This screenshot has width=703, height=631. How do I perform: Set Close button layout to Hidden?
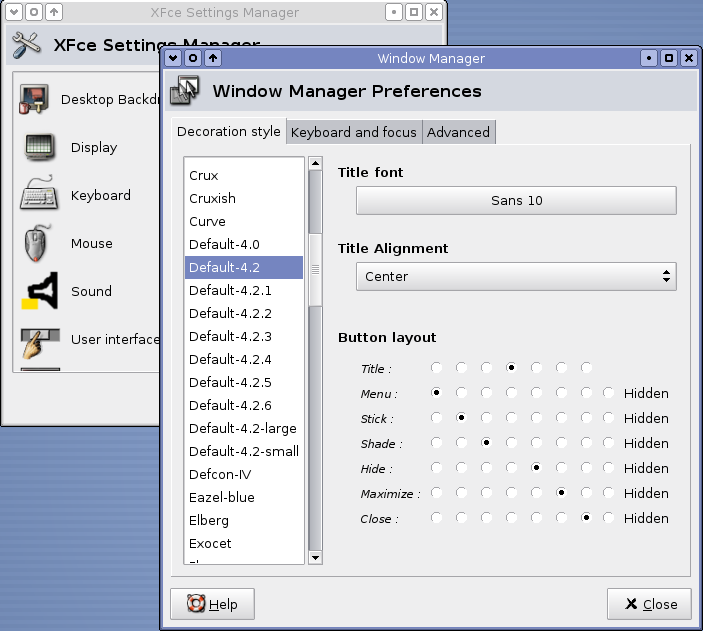point(610,518)
